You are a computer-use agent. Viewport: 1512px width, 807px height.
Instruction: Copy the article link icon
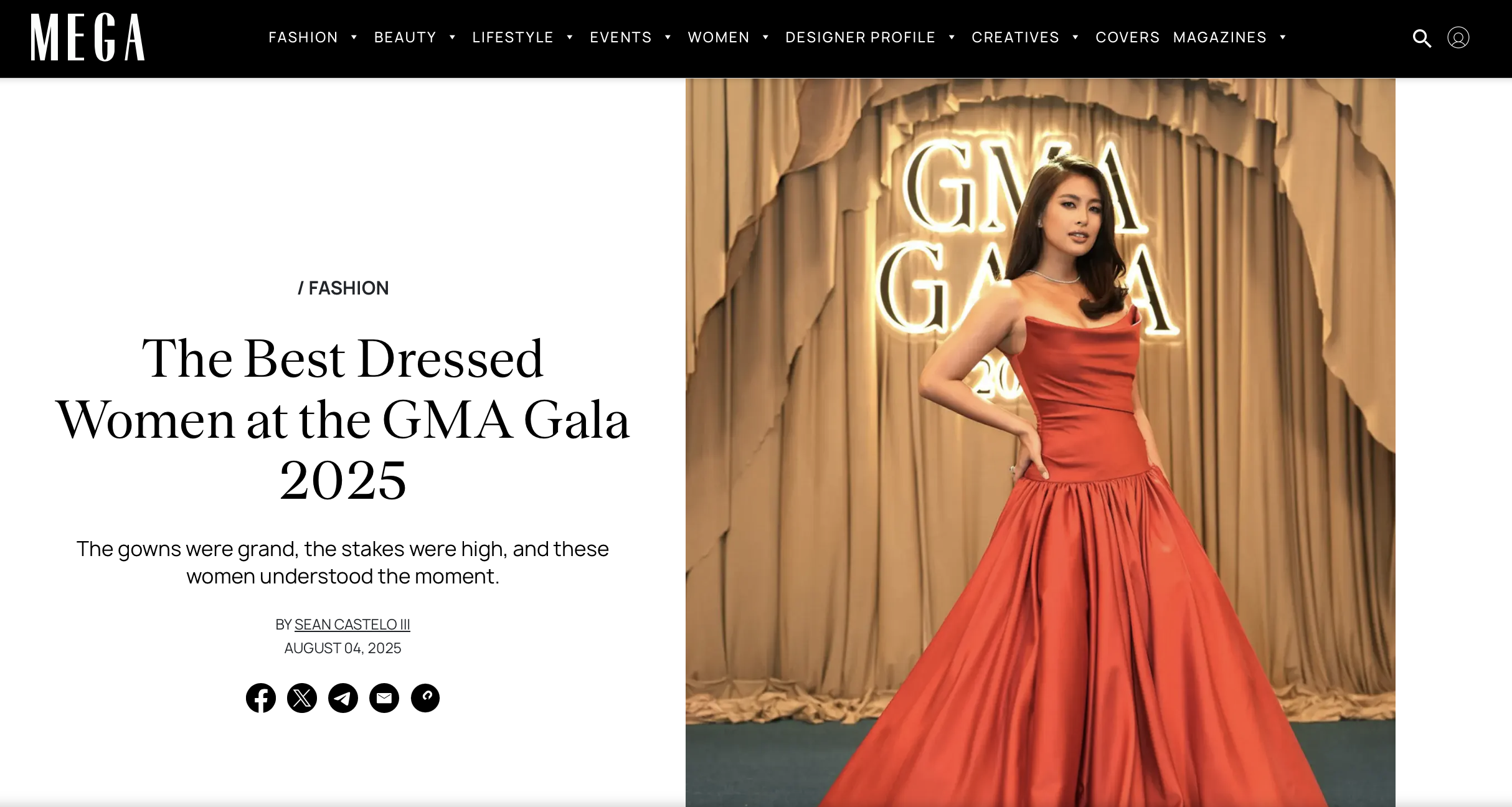[425, 698]
